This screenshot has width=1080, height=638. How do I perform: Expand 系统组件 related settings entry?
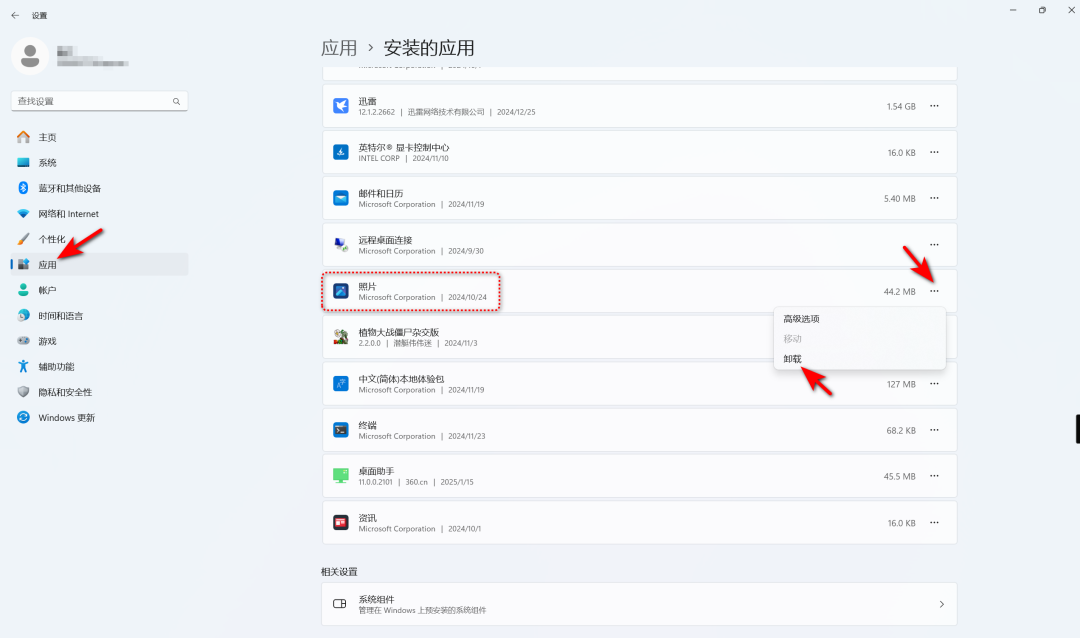pyautogui.click(x=640, y=604)
